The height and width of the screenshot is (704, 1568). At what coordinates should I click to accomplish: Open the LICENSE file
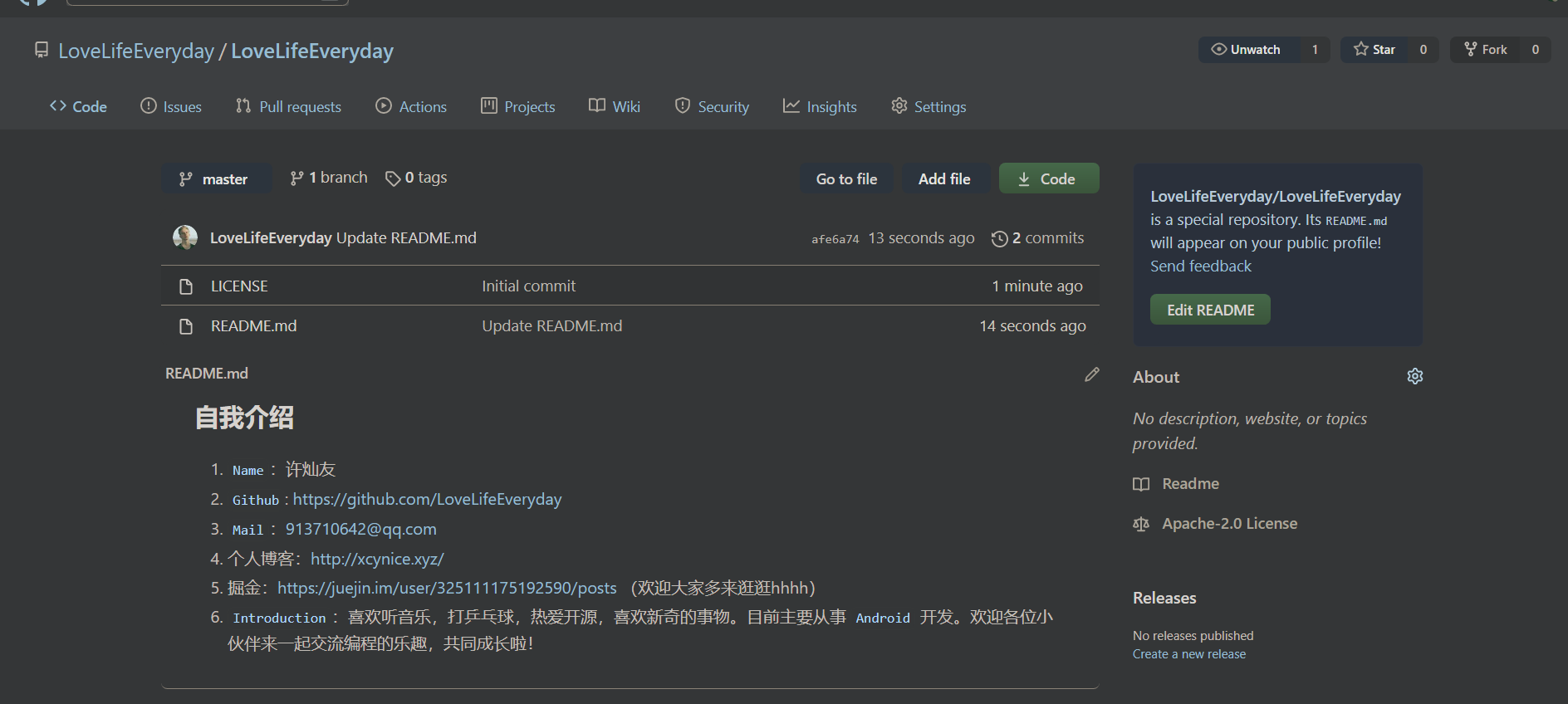[x=239, y=286]
